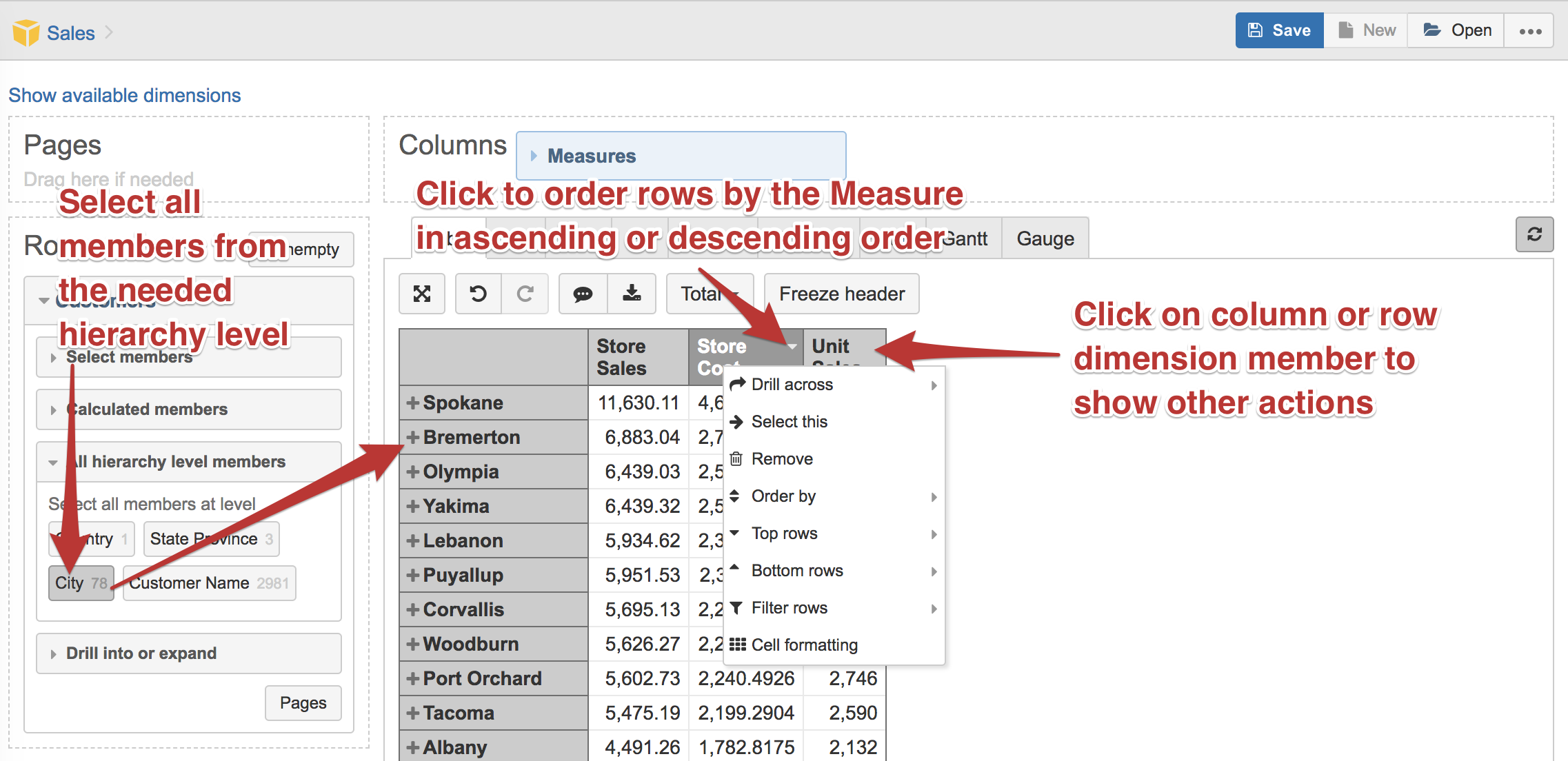This screenshot has width=1568, height=761.
Task: Toggle the City level button
Action: tap(81, 583)
